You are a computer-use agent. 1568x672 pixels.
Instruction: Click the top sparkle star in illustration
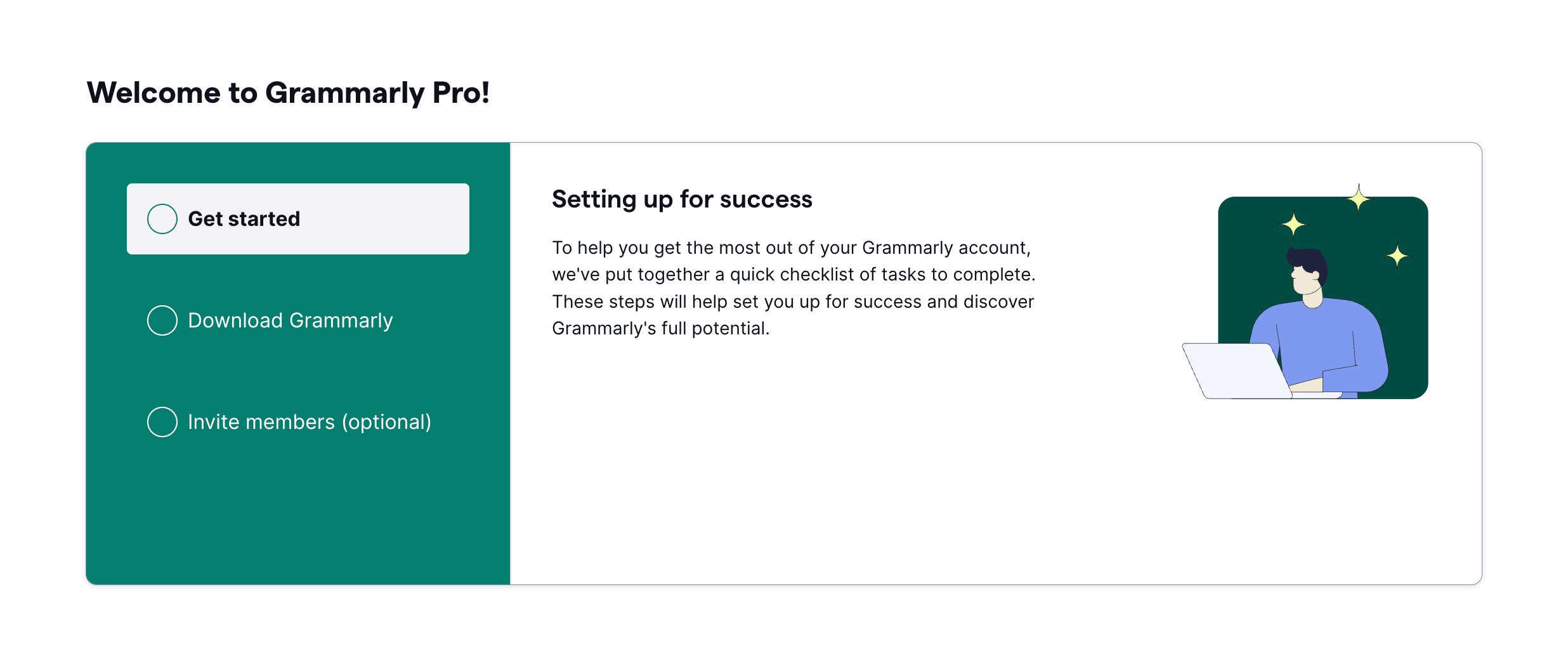pyautogui.click(x=1358, y=199)
